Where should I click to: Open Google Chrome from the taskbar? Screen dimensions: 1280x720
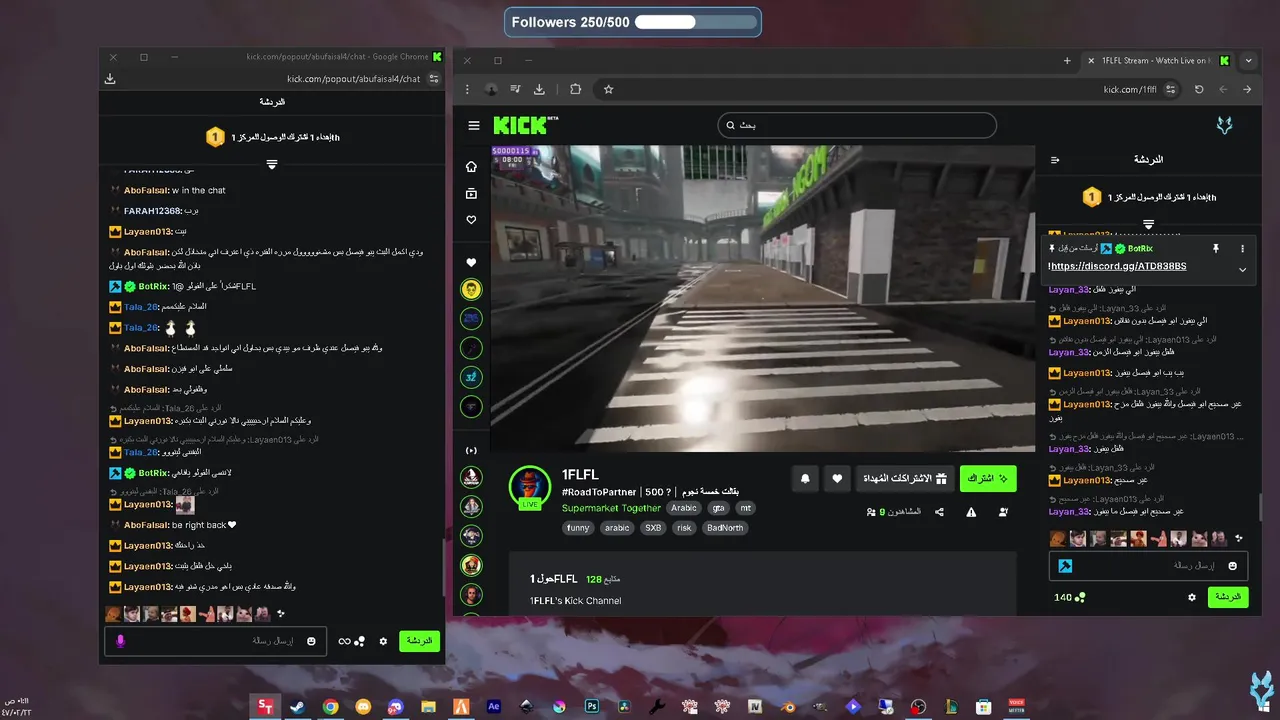[x=330, y=707]
